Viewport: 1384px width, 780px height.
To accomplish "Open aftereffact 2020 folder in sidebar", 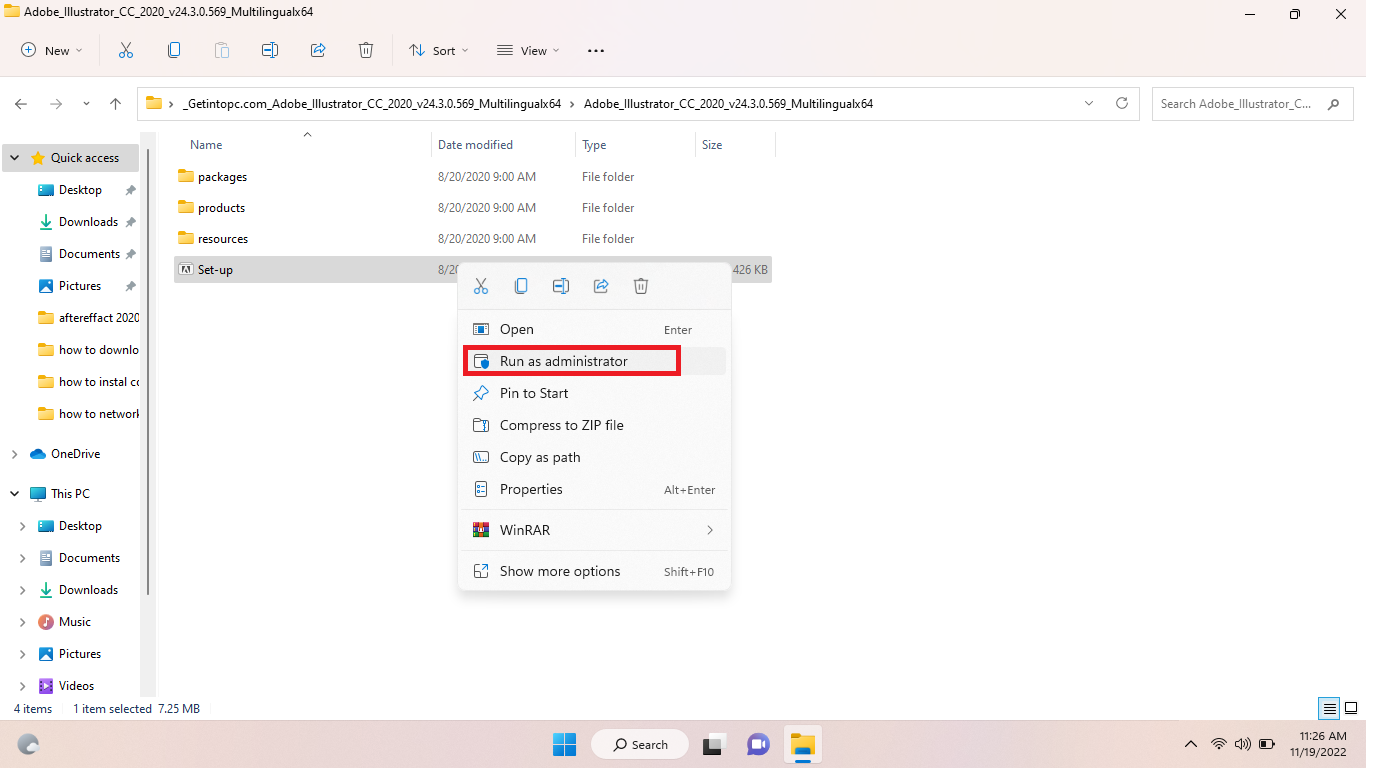I will (x=88, y=318).
